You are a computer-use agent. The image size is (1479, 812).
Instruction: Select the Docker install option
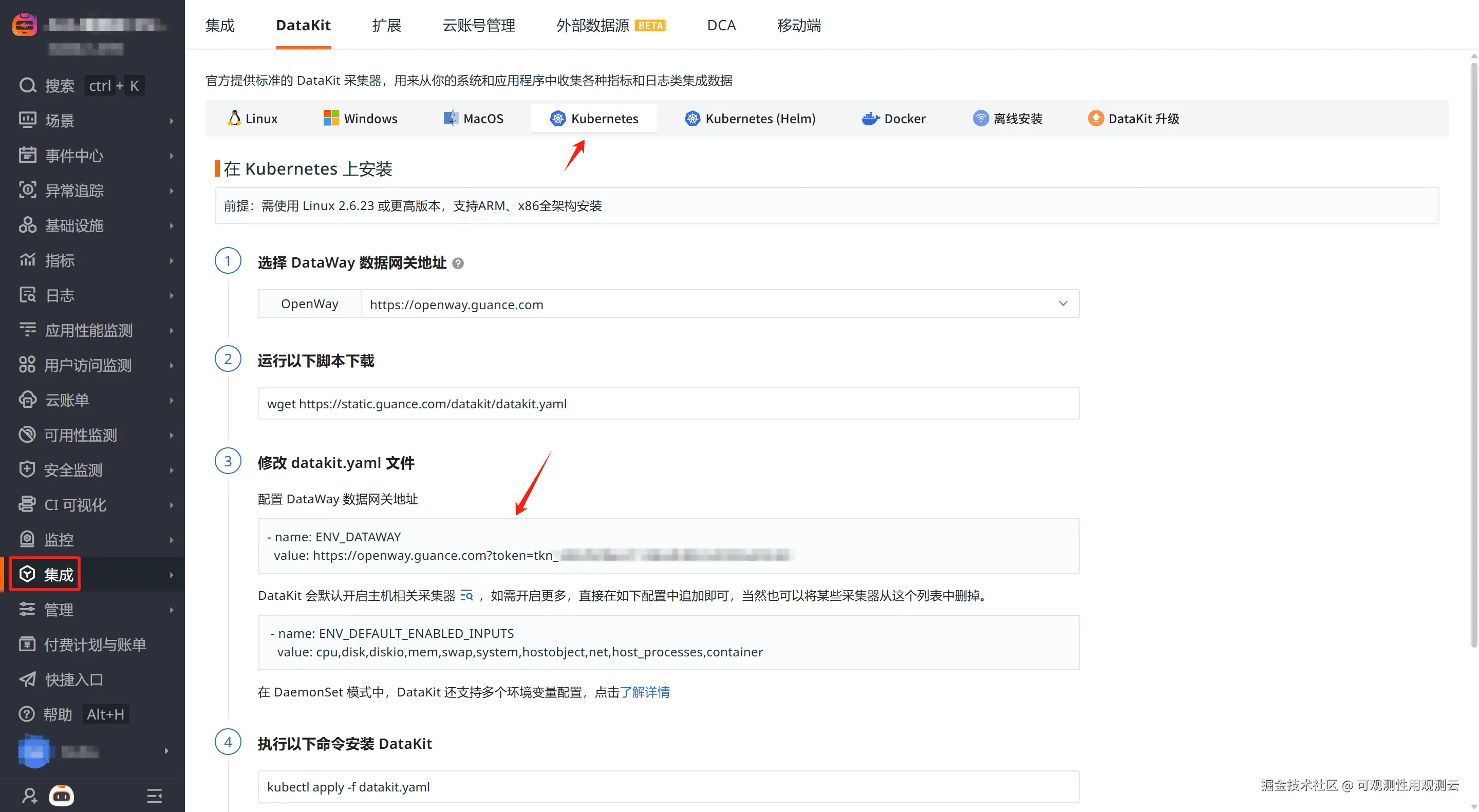[x=894, y=119]
